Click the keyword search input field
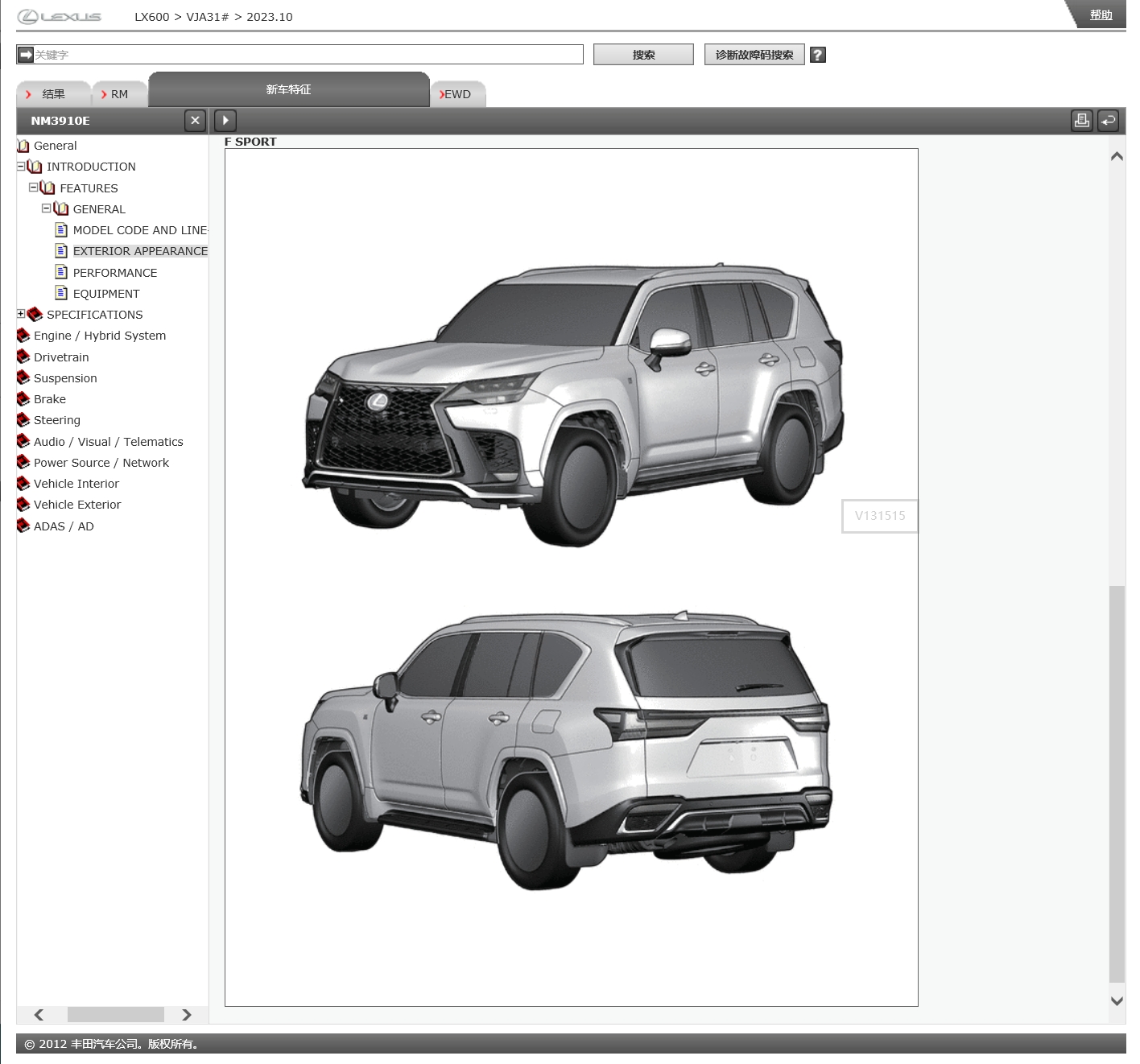This screenshot has height=1064, width=1140. pyautogui.click(x=308, y=55)
